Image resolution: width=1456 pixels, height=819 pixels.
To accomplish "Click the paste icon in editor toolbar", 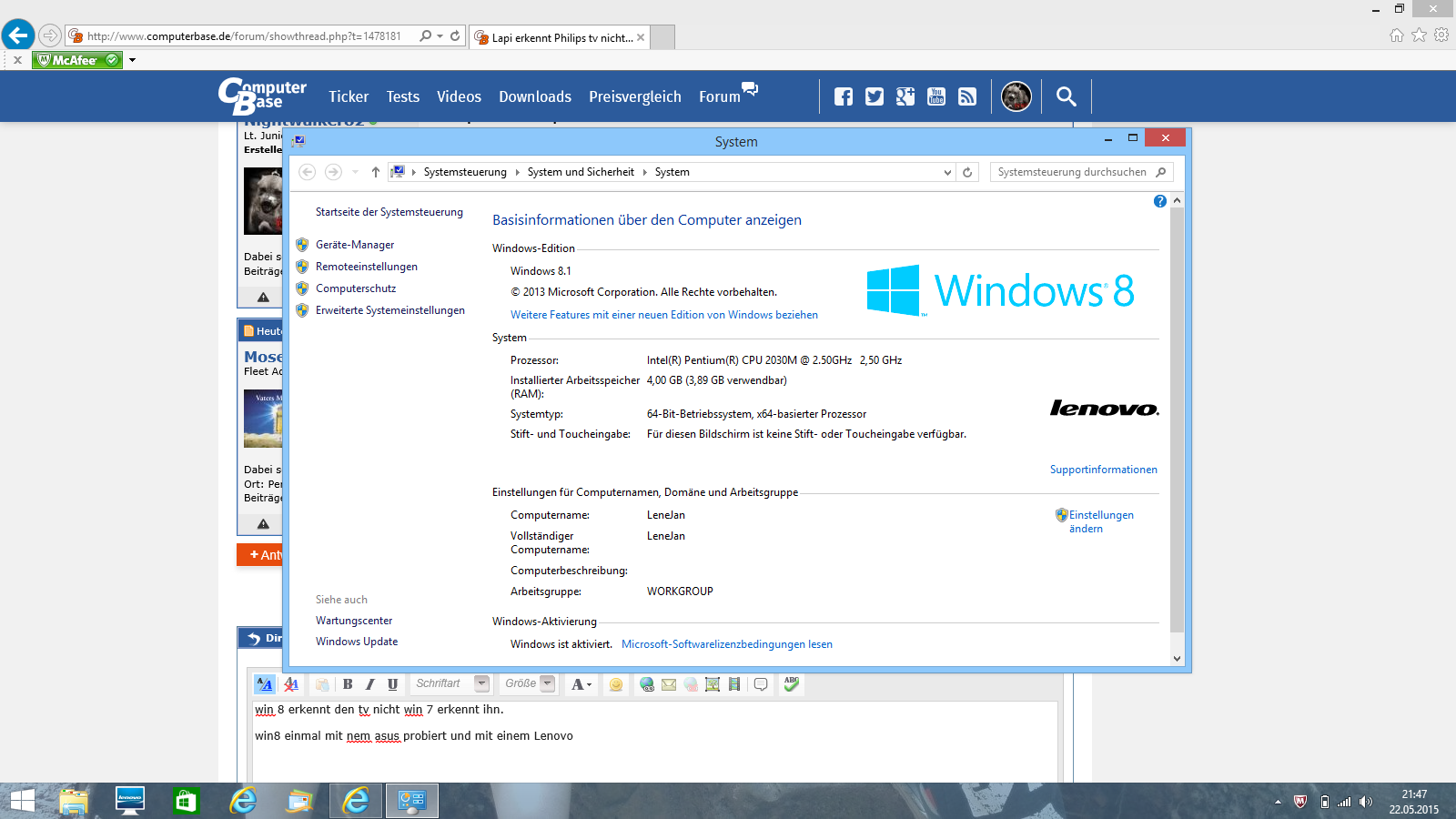I will click(322, 684).
